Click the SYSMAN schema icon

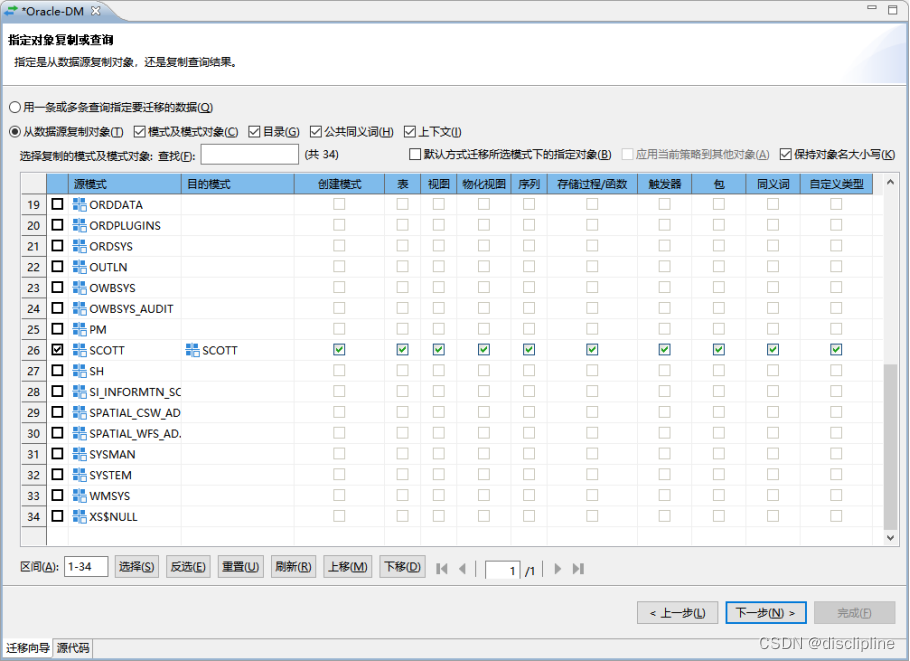pos(80,454)
